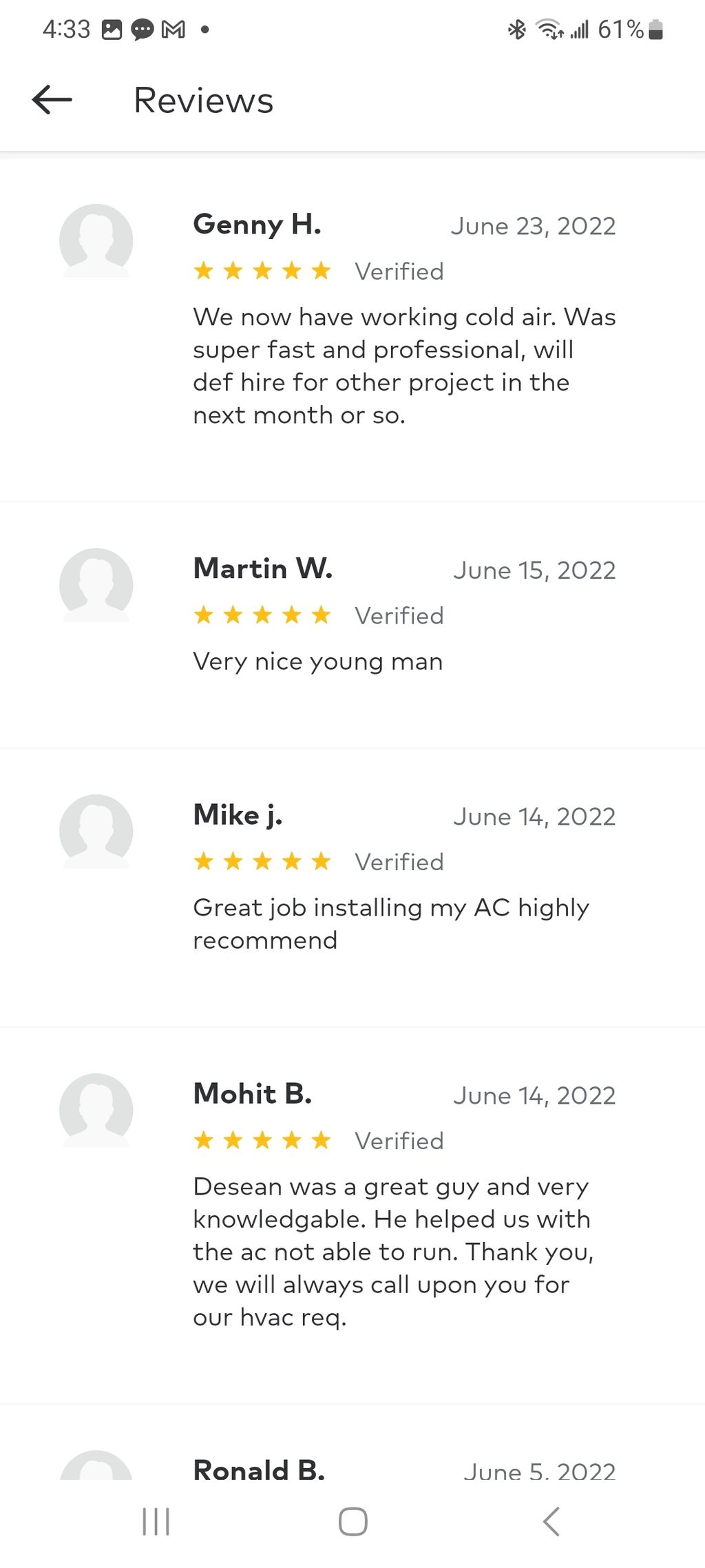Tap the date June 14, 2022 beside Mike j.
705x1568 pixels.
(534, 816)
